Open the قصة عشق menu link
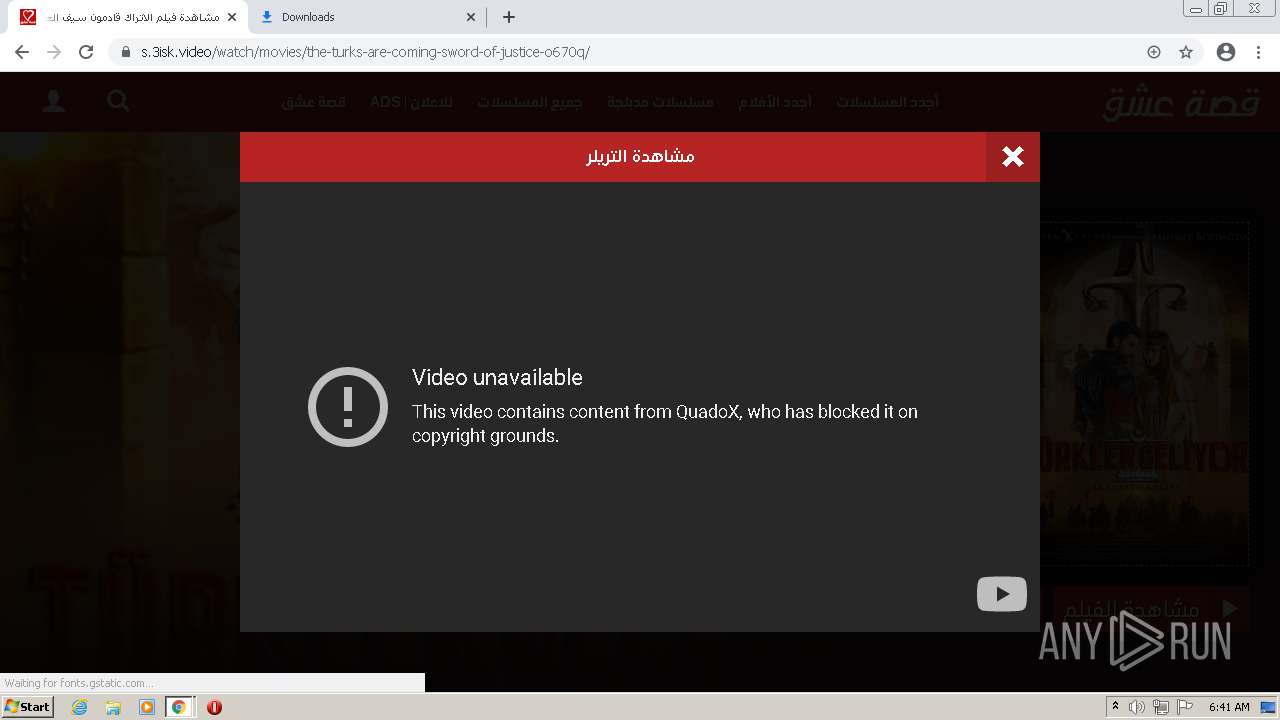The image size is (1280, 720). (x=314, y=102)
